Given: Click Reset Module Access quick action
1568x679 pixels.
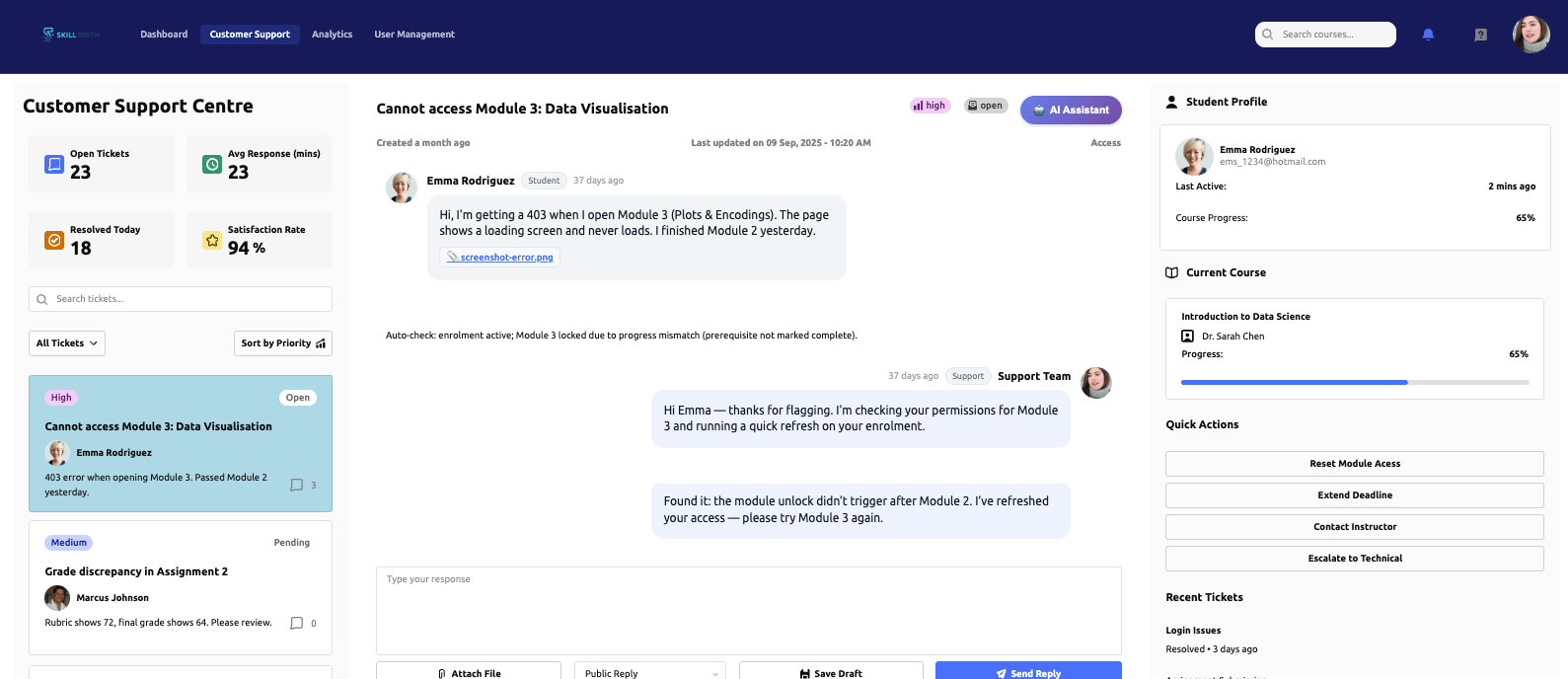Looking at the screenshot, I should click(1355, 464).
